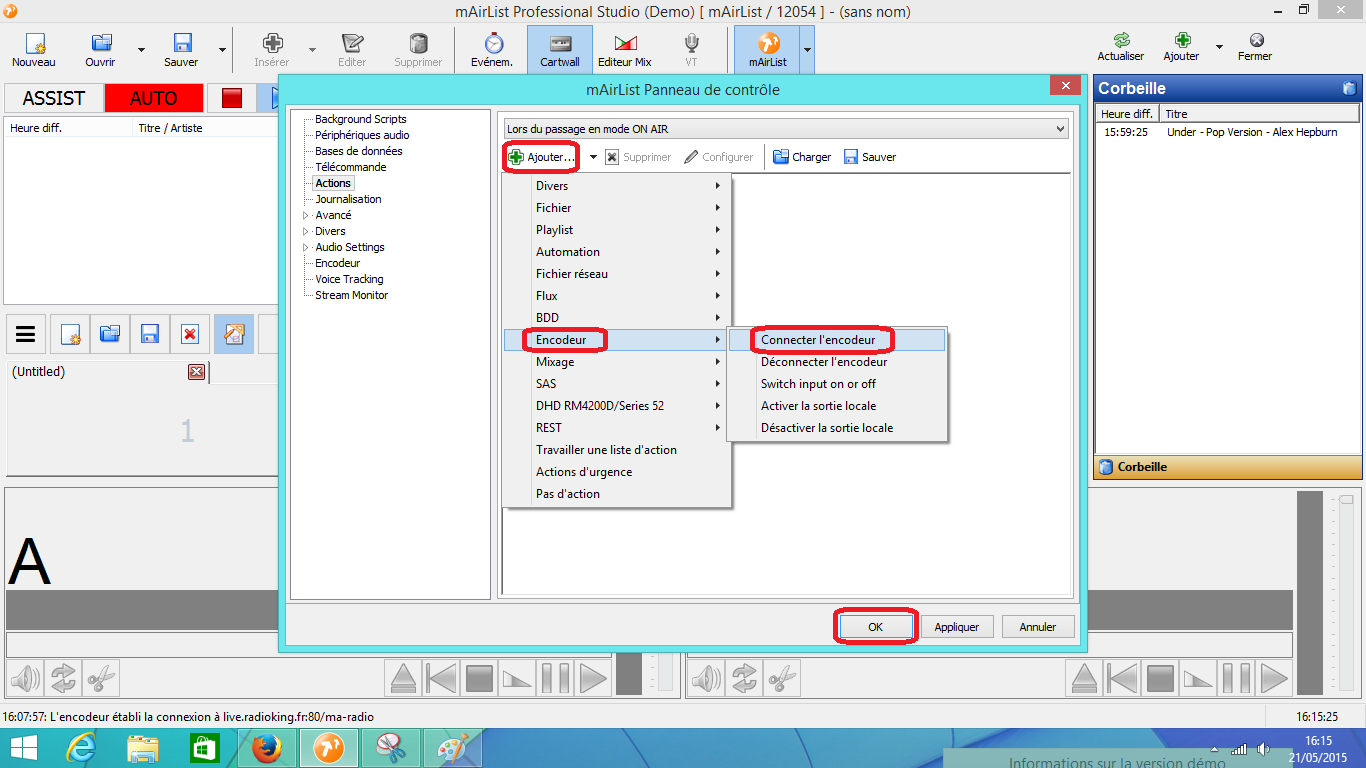
Task: Click the Sauver icon in control panel
Action: point(851,157)
